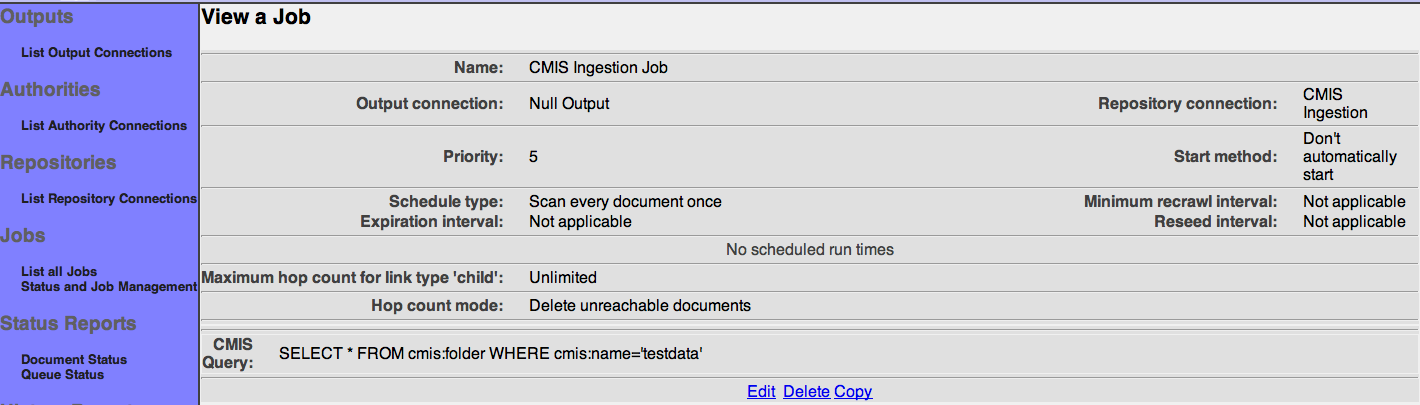The width and height of the screenshot is (1420, 405).
Task: Select the Jobs sidebar heading
Action: pos(23,236)
